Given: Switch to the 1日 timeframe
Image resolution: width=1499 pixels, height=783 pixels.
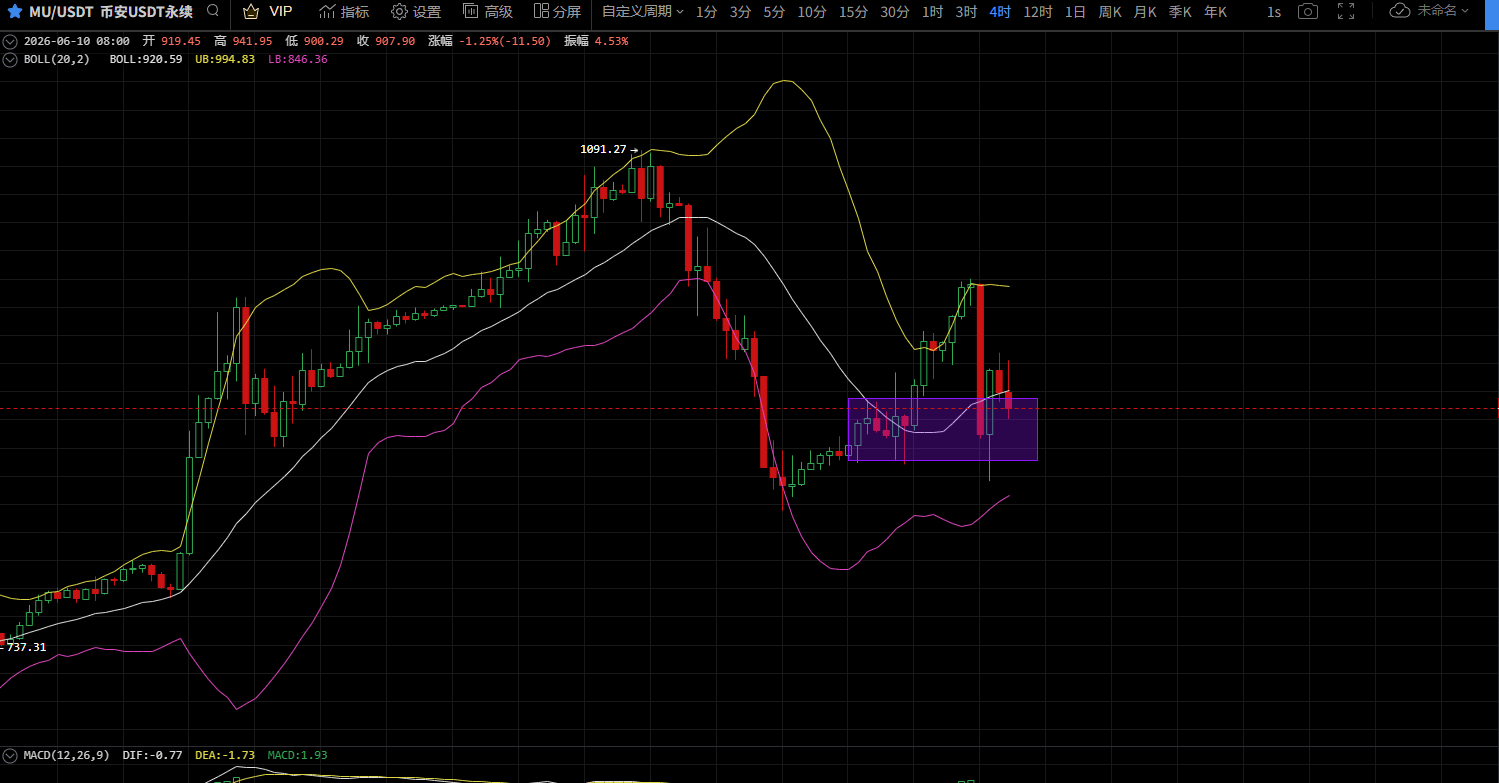Looking at the screenshot, I should (1075, 11).
